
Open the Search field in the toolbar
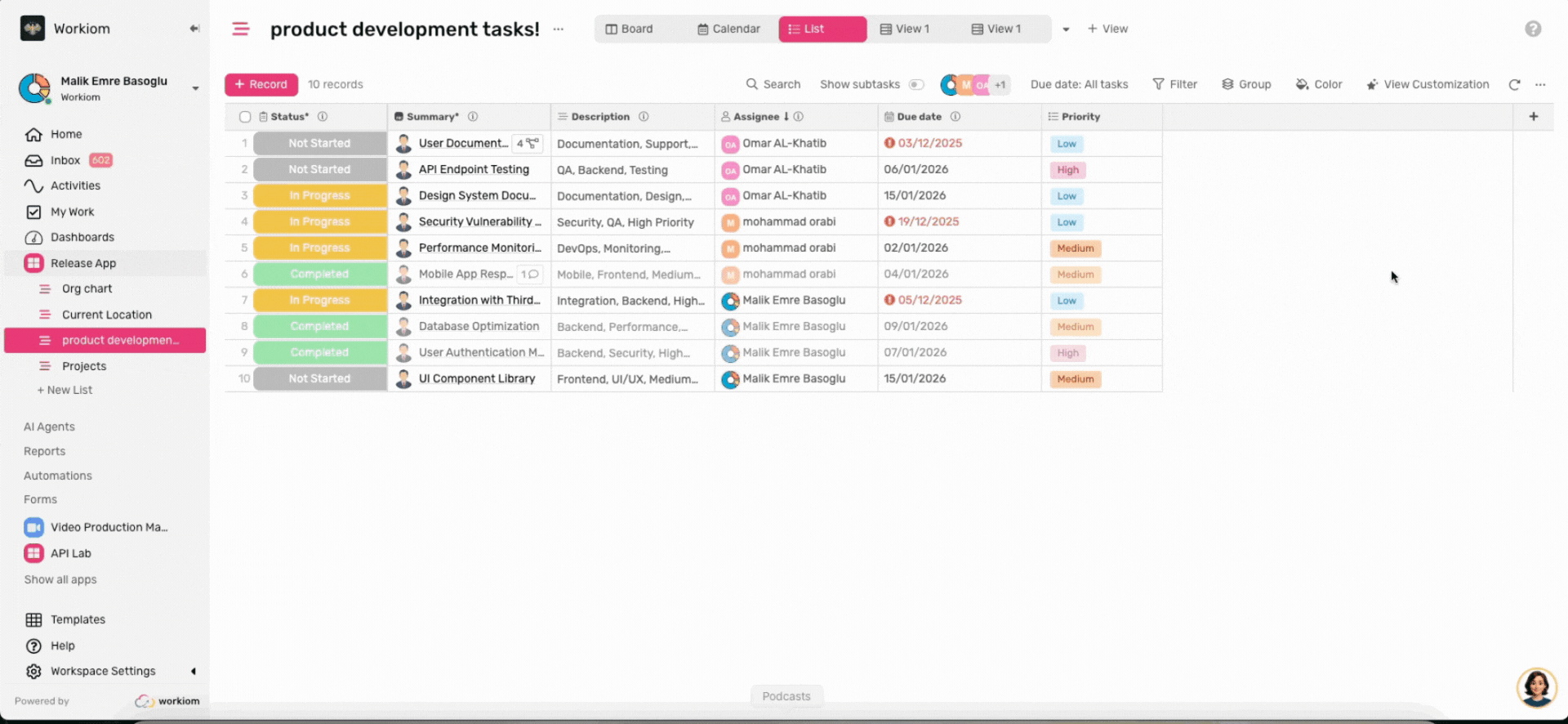(773, 84)
